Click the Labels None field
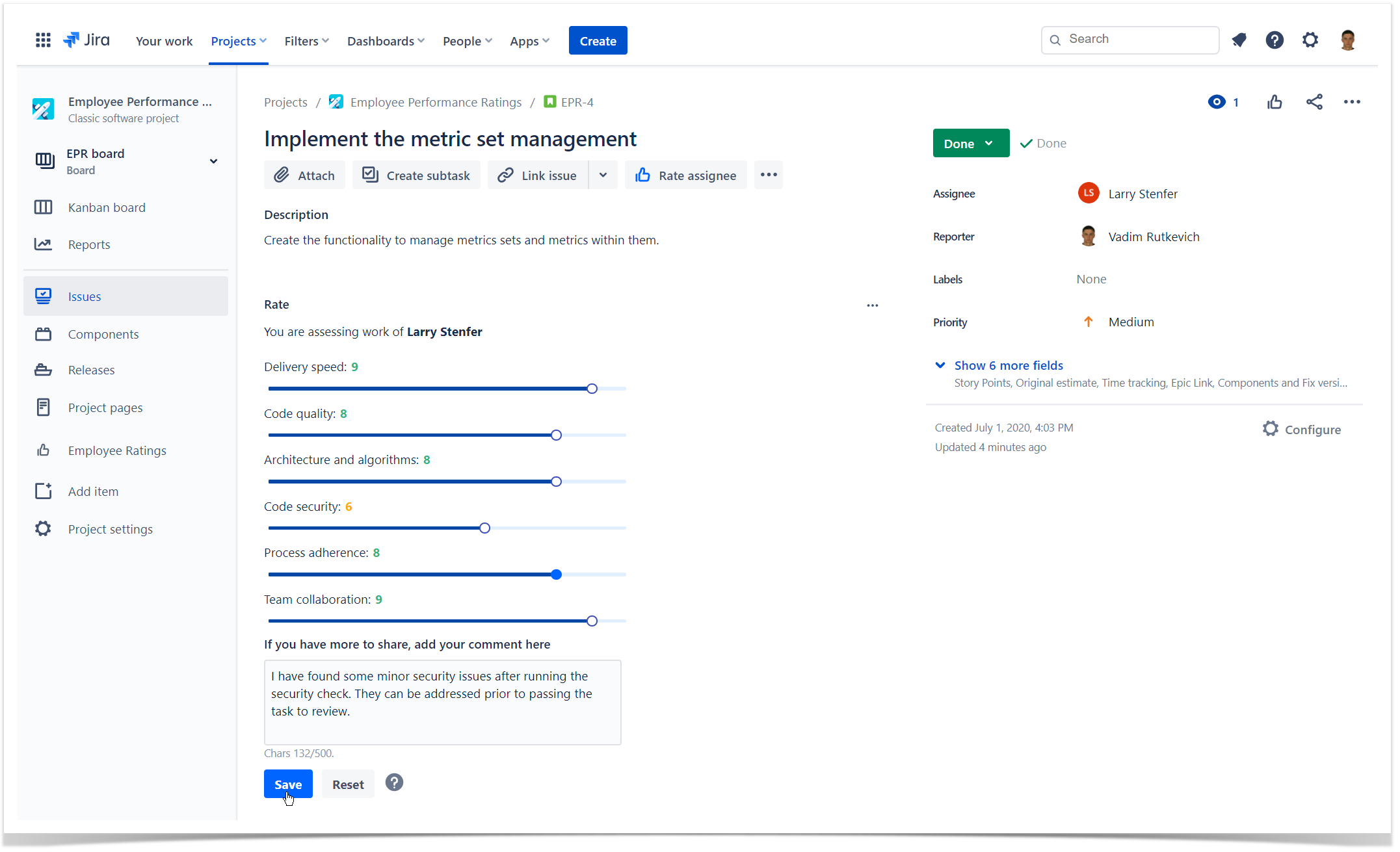The image size is (1400, 852). (x=1091, y=279)
